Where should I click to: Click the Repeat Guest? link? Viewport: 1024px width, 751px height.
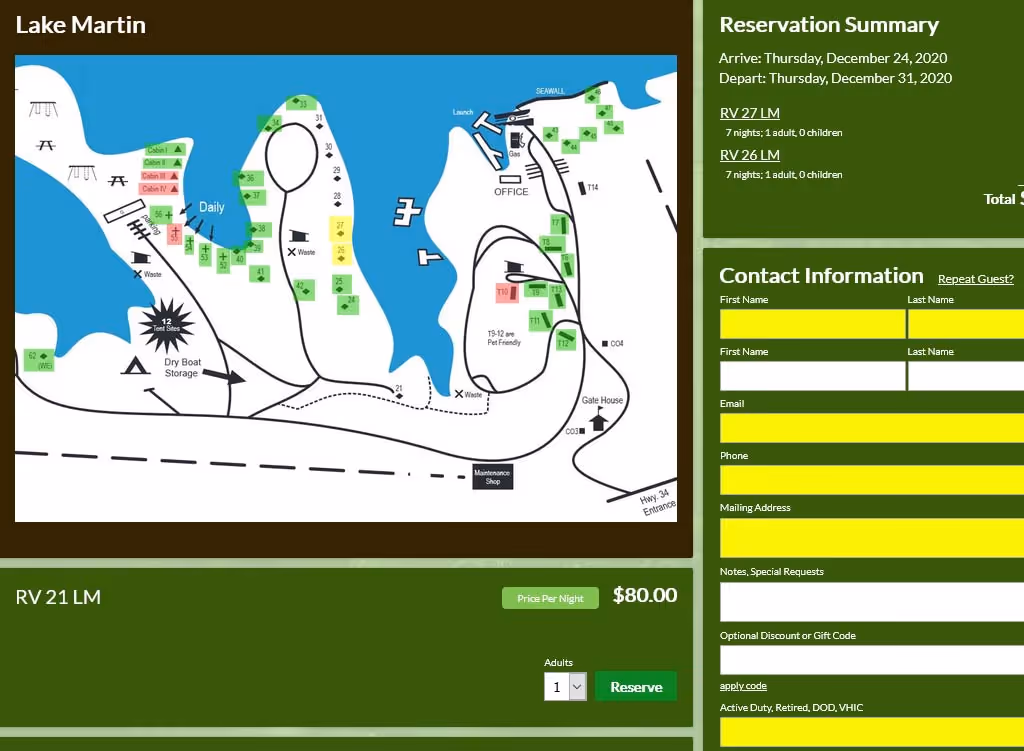[x=975, y=278]
